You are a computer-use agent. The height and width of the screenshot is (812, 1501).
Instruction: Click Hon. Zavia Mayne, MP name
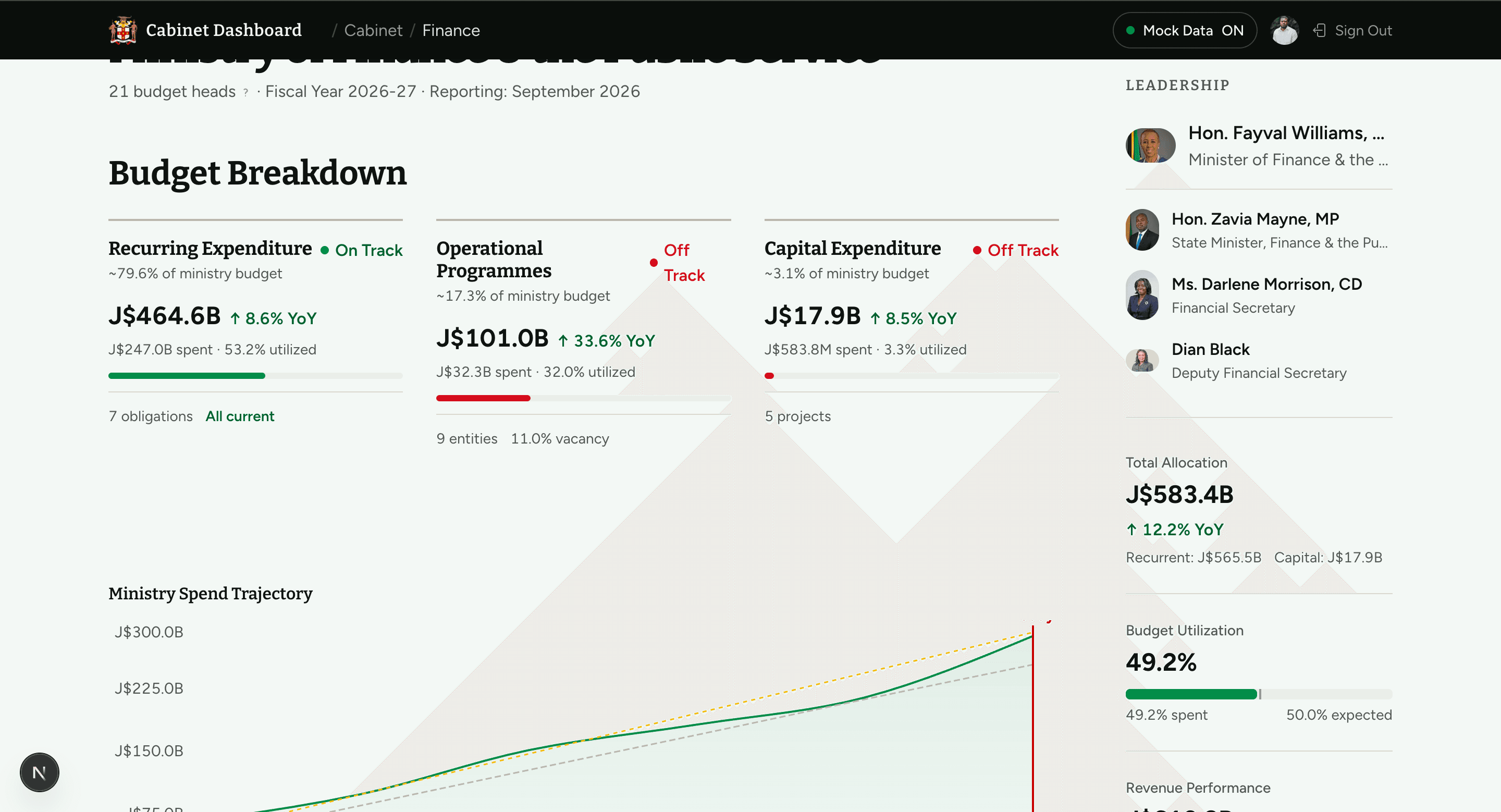click(x=1256, y=219)
